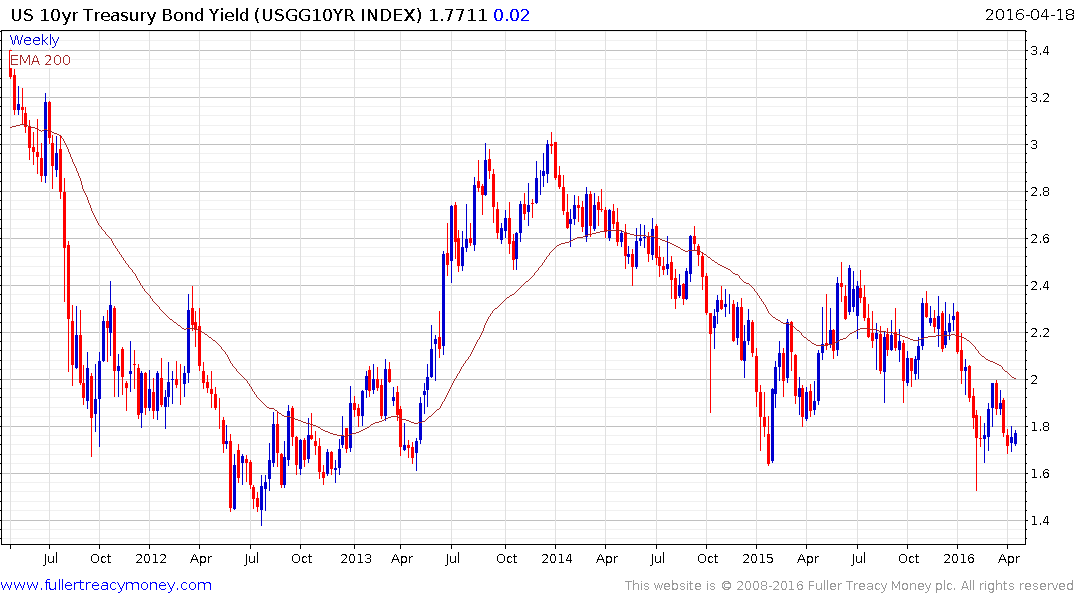Viewport: 1075px width, 600px height.
Task: Click the chart title 'US 10yr Treasury Bond Yield'
Action: pos(130,15)
